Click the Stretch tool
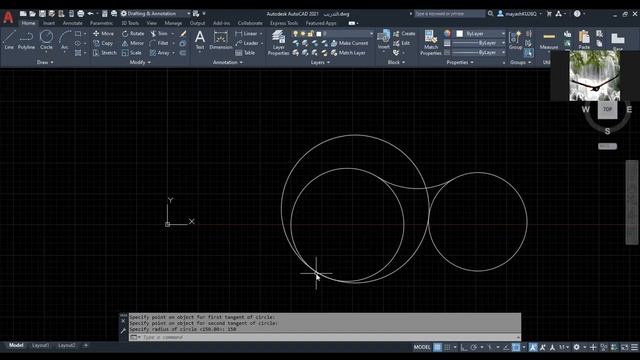640x360 pixels. click(104, 53)
